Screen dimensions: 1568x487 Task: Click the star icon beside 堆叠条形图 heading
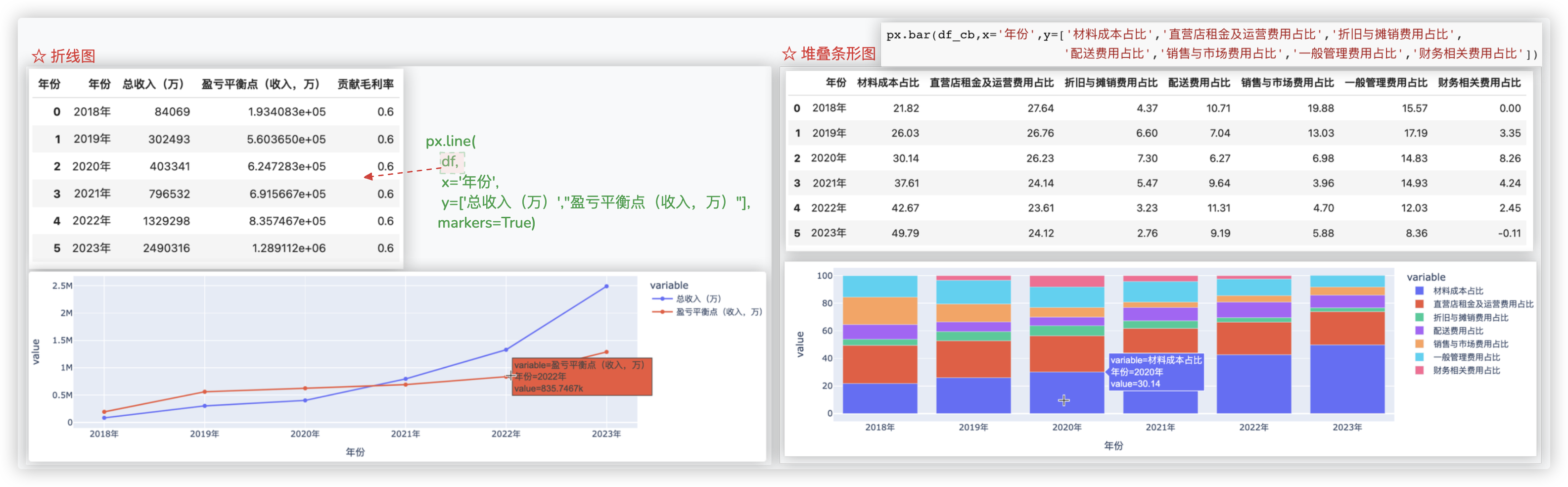[x=789, y=54]
